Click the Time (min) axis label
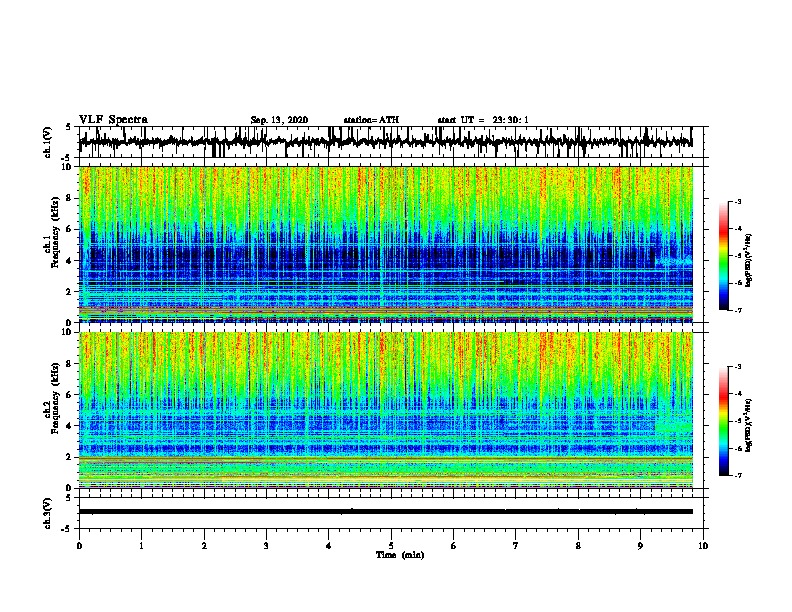 pos(400,555)
